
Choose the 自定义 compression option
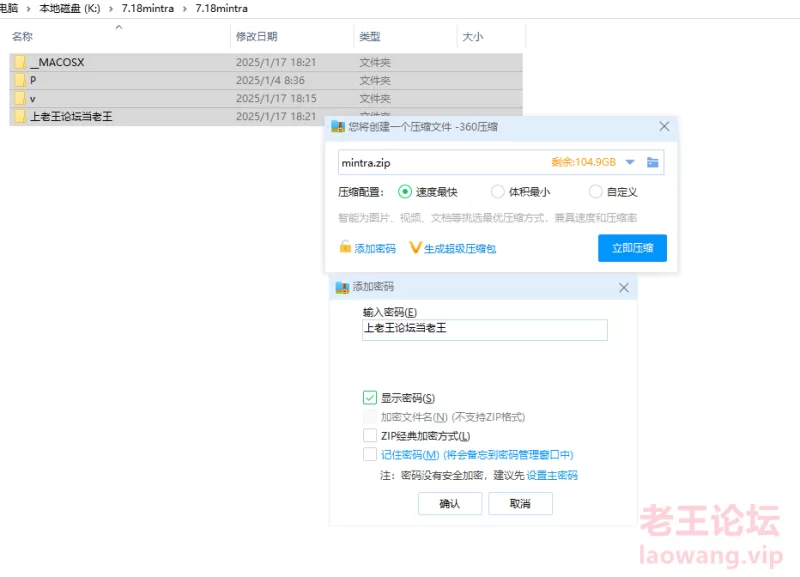coord(595,192)
